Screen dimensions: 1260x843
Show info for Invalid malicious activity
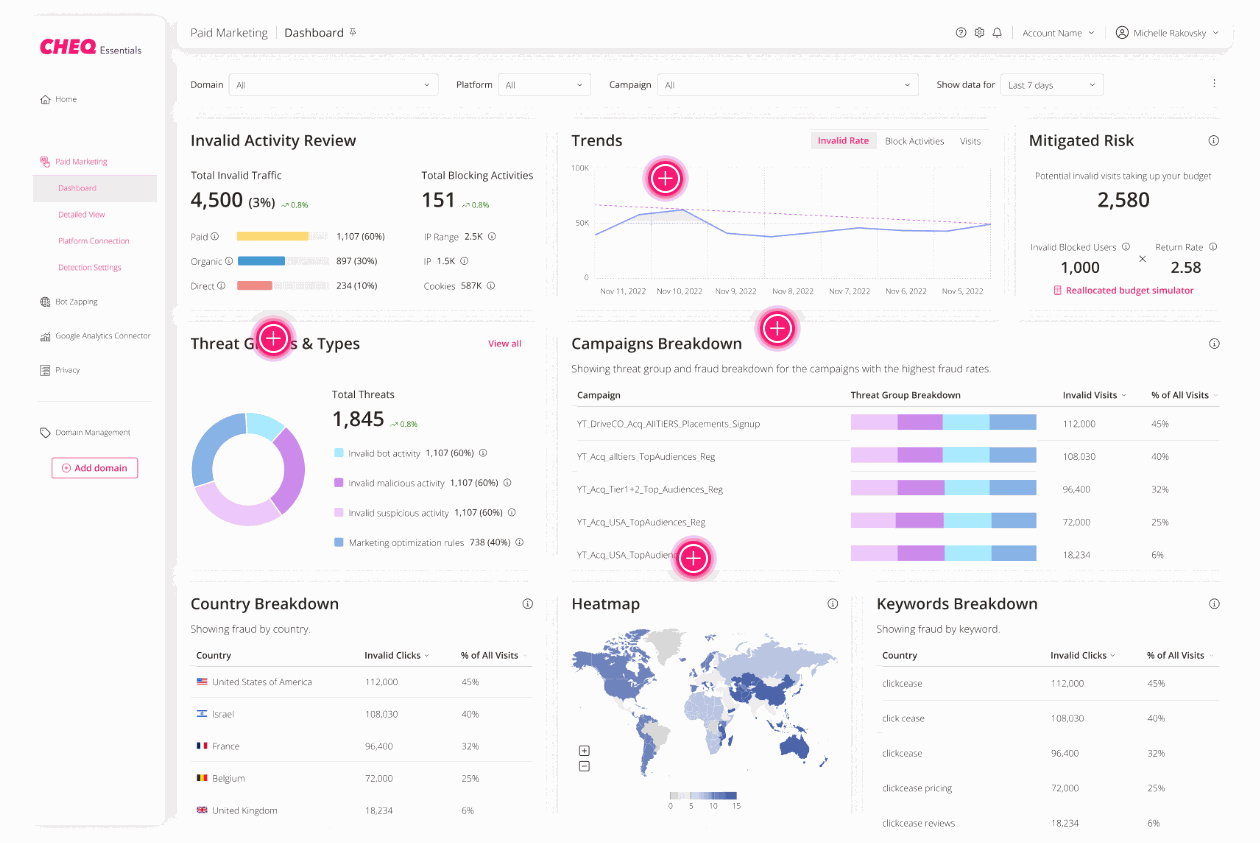click(507, 483)
